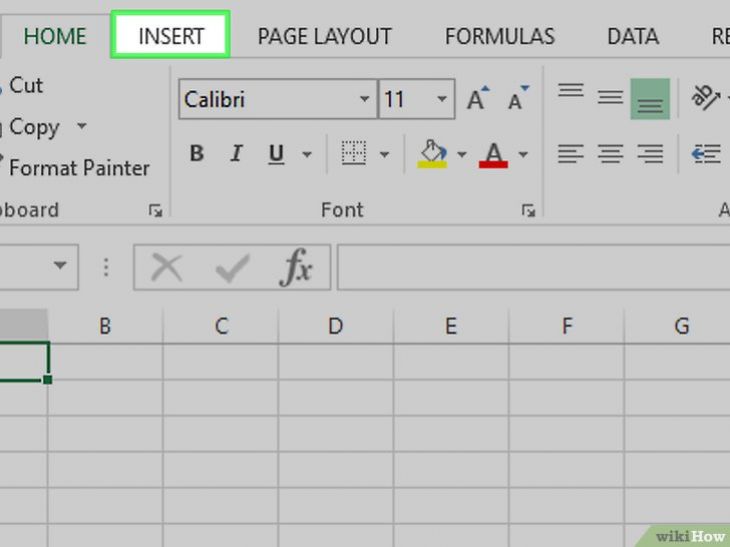The height and width of the screenshot is (547, 730).
Task: Expand the Name Box dropdown arrow
Action: [x=60, y=266]
